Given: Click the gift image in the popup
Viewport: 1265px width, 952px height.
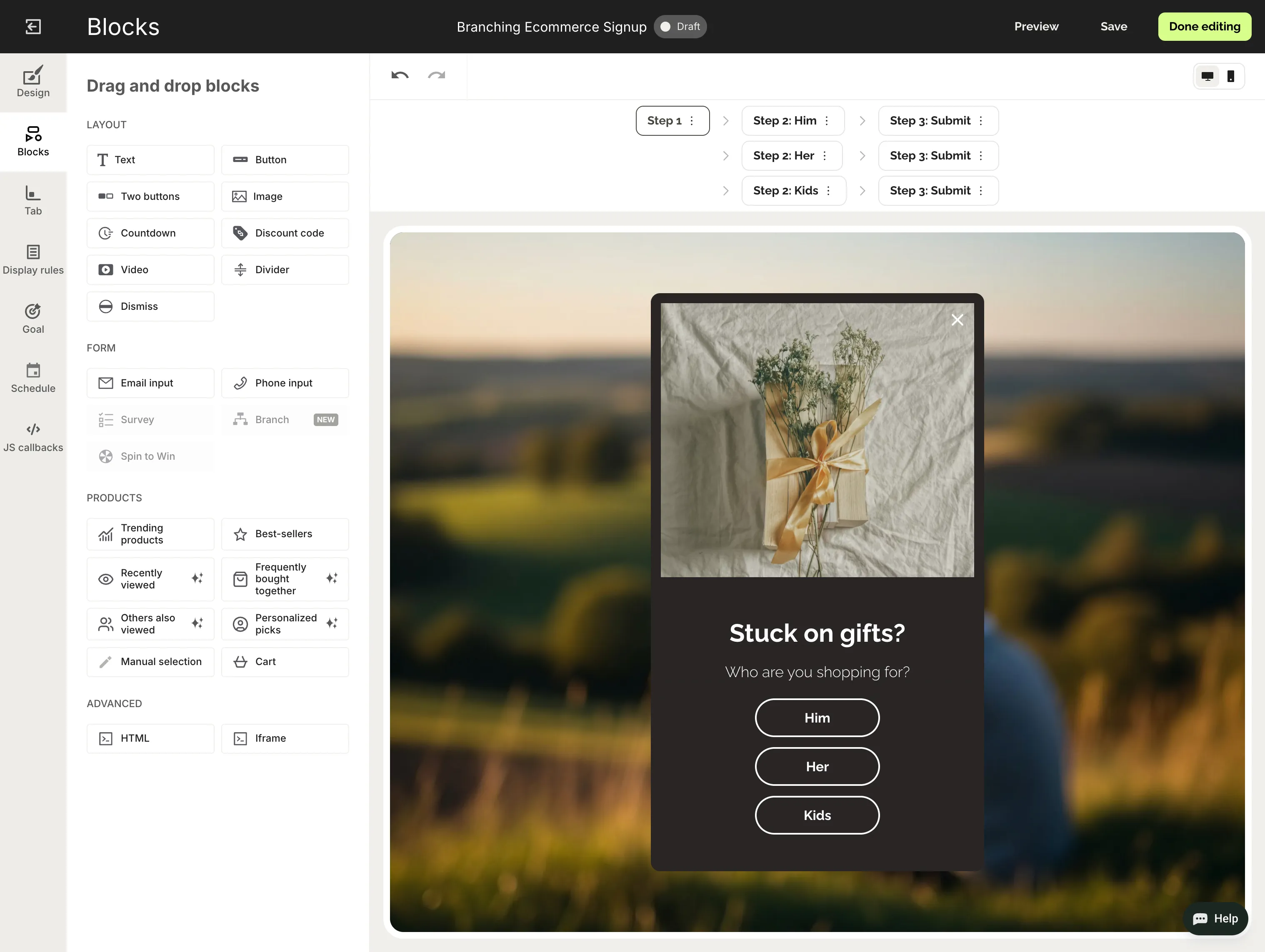Looking at the screenshot, I should tap(817, 440).
